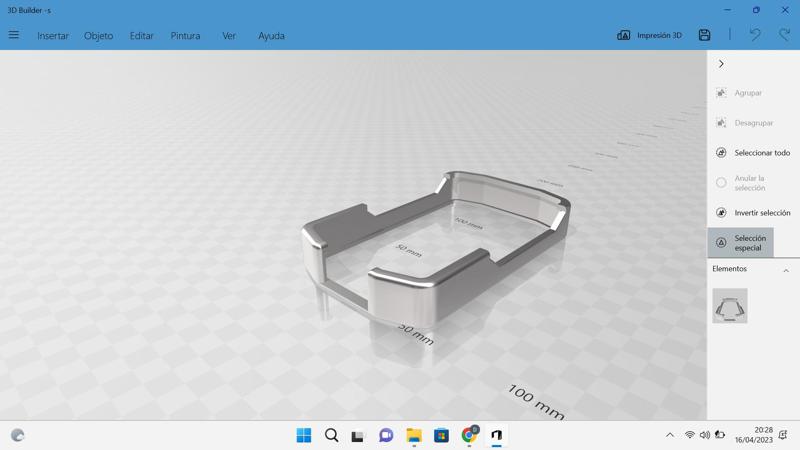The image size is (800, 450).
Task: Click the Seleccionar todo icon
Action: click(721, 153)
